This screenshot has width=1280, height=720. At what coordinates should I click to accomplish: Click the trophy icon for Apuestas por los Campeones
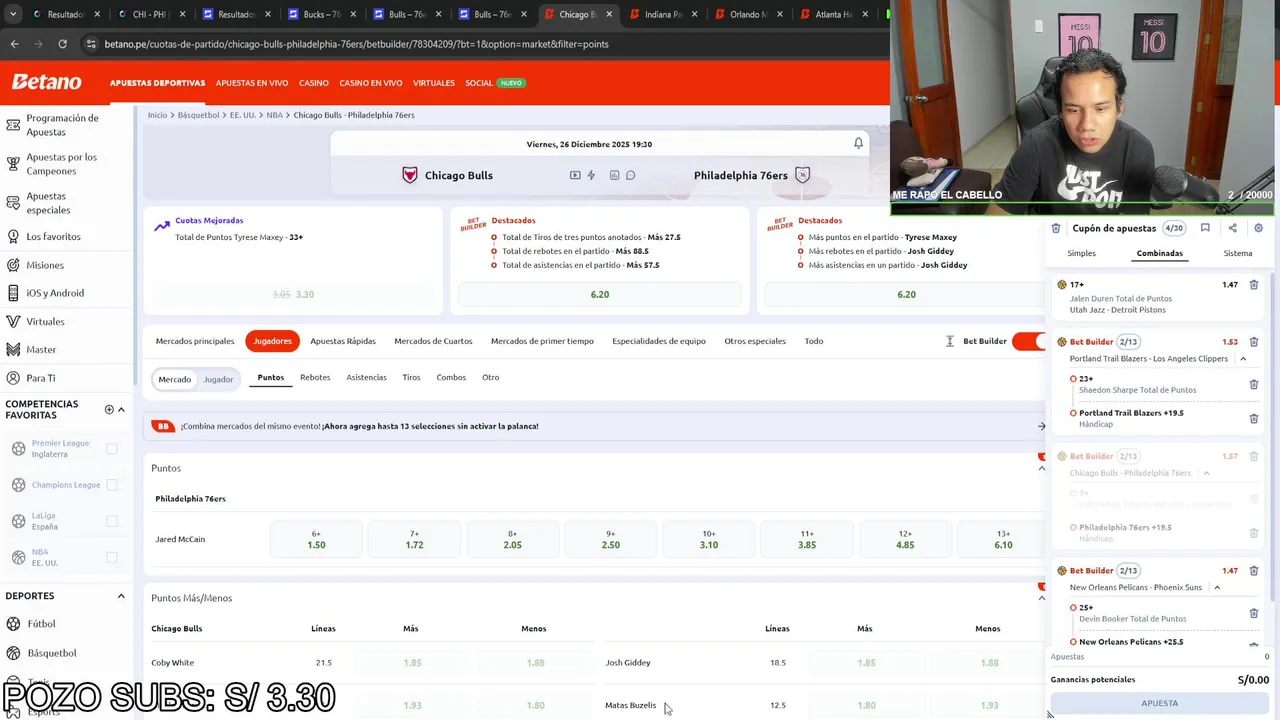point(13,164)
